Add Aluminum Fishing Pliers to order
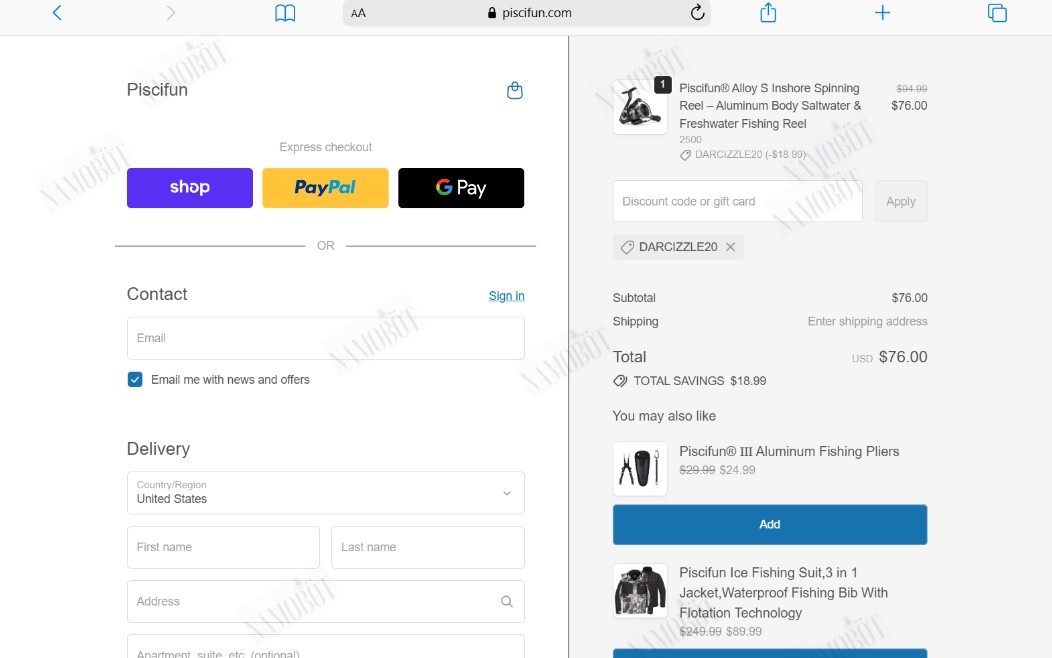1052x658 pixels. coord(770,525)
